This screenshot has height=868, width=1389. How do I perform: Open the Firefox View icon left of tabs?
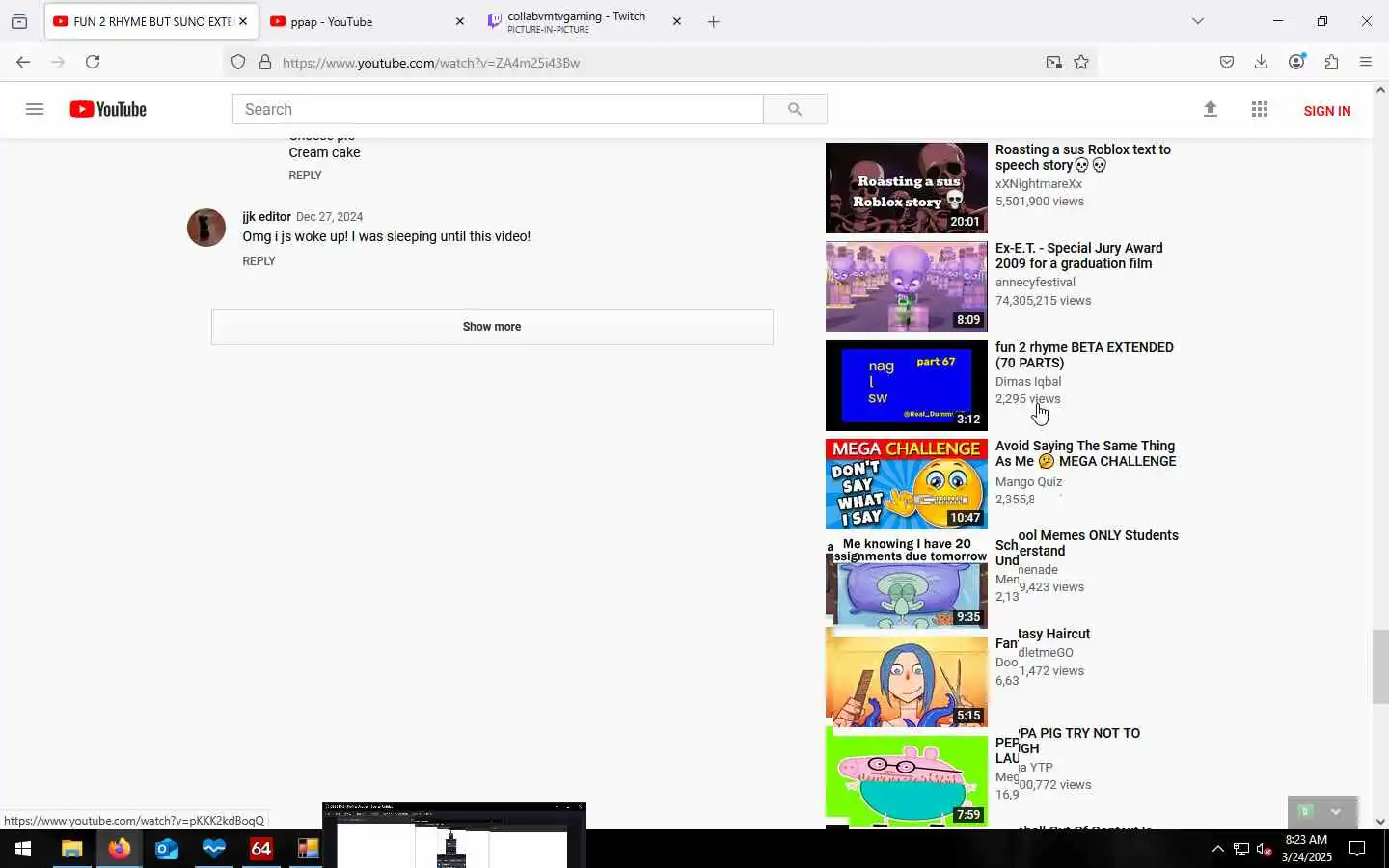[19, 21]
